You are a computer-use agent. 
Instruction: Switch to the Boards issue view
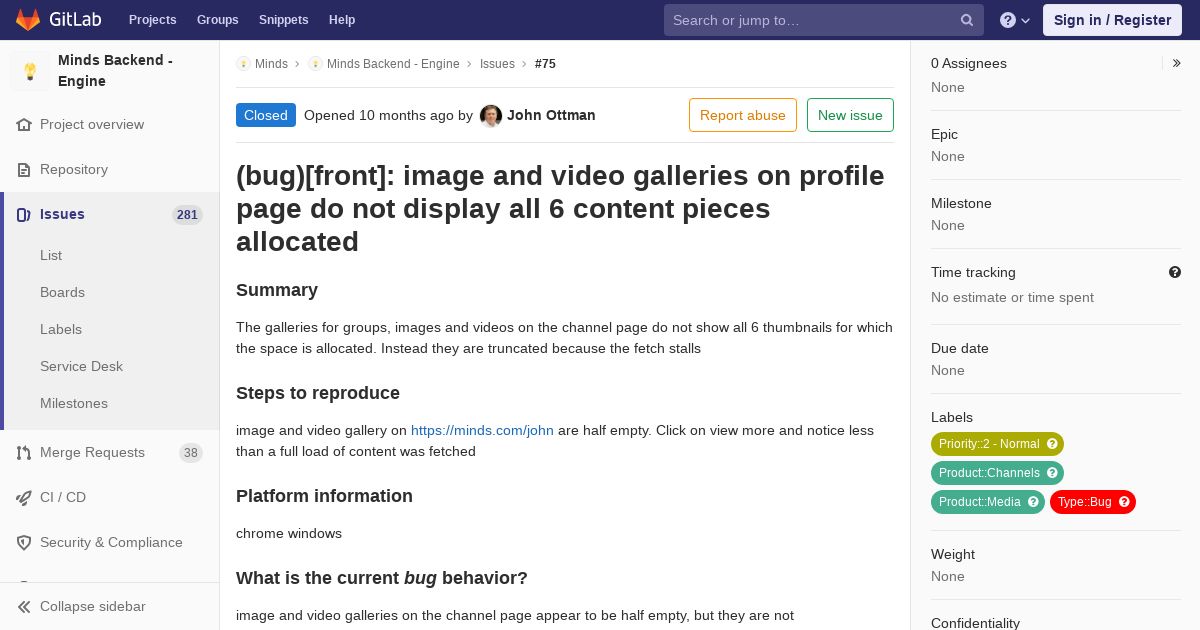[x=62, y=293]
